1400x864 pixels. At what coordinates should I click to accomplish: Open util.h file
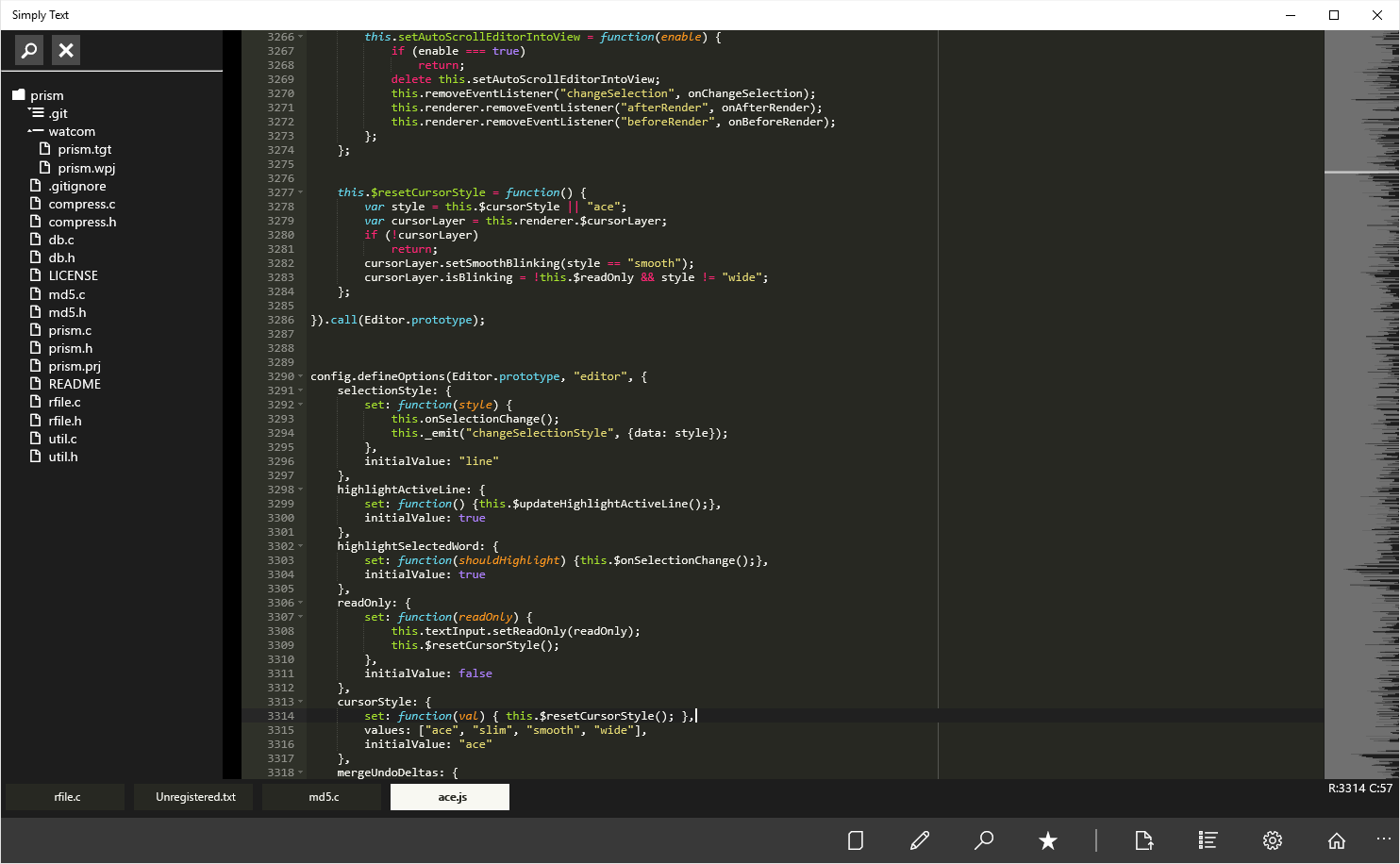63,457
